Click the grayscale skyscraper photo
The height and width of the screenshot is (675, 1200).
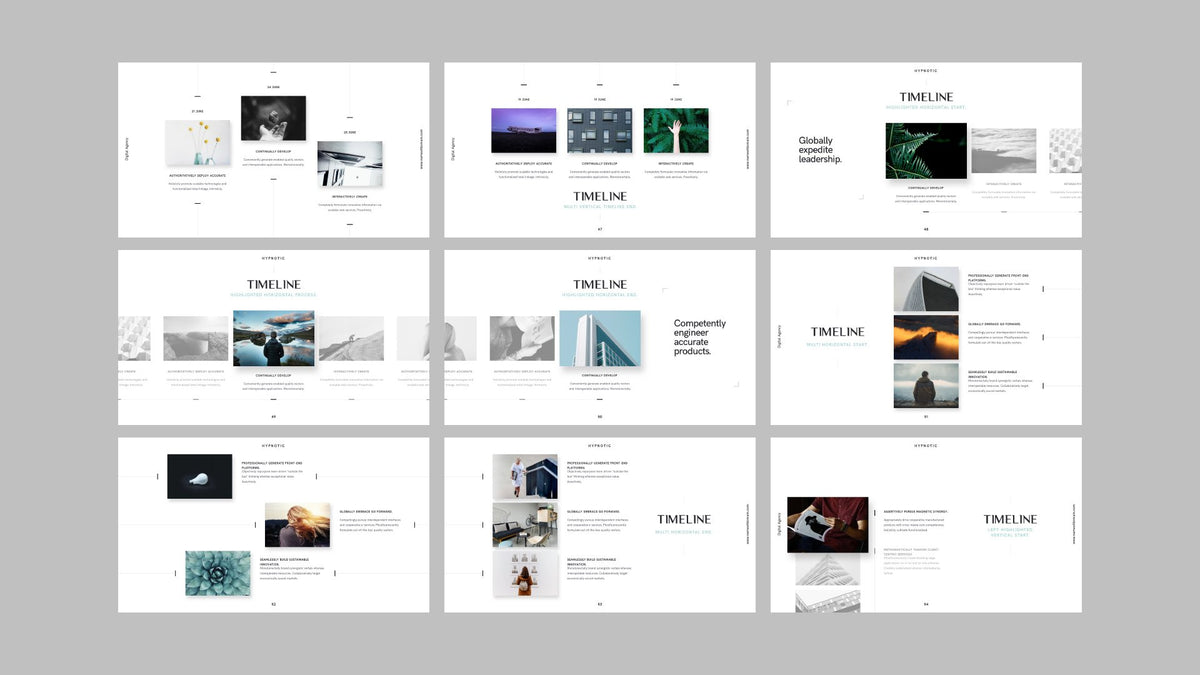(926, 289)
